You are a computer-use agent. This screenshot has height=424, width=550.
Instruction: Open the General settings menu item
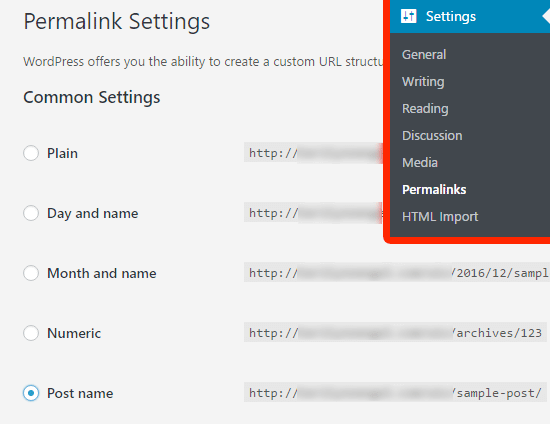[424, 55]
